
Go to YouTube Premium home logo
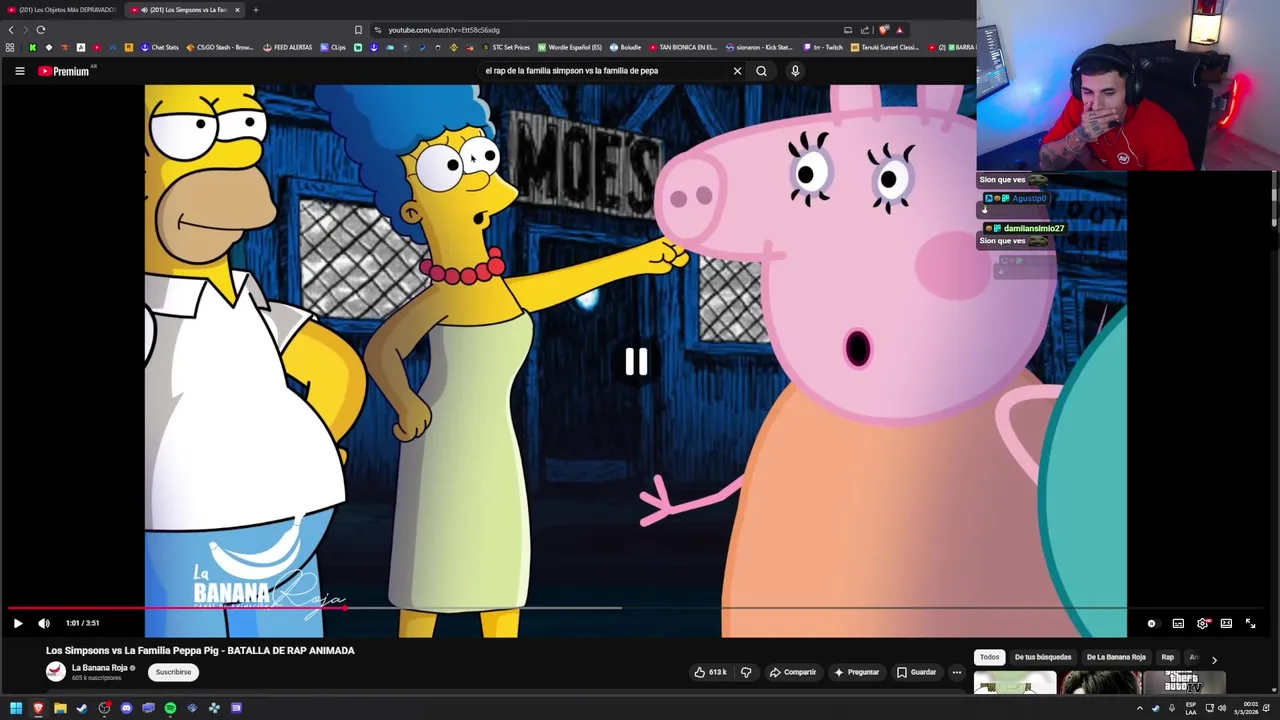(64, 71)
